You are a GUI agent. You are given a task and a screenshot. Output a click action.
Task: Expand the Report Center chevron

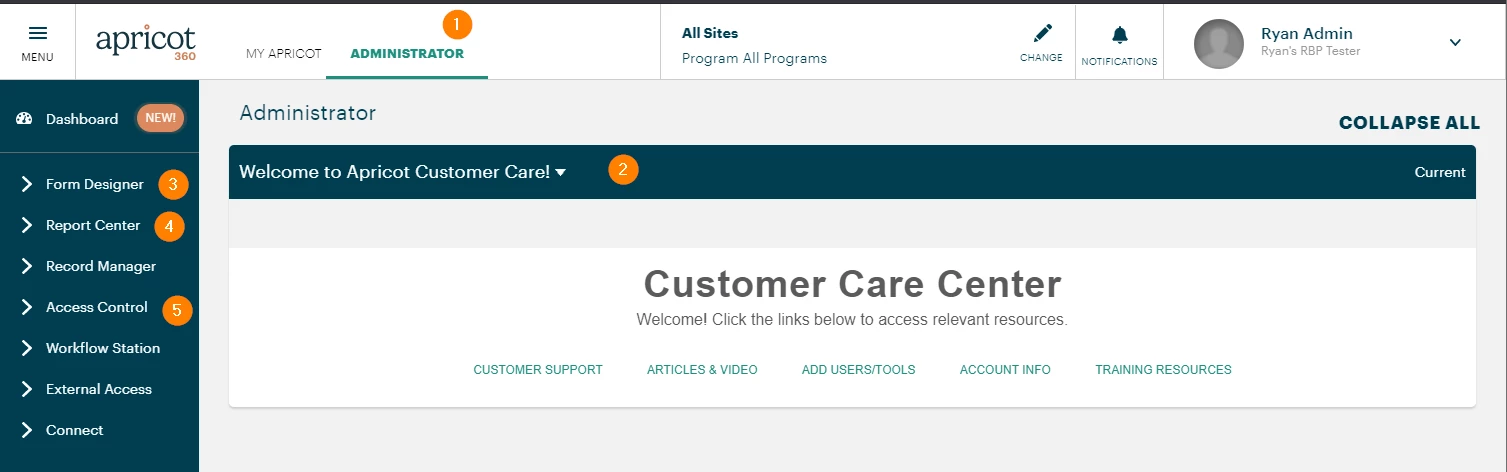(x=27, y=225)
